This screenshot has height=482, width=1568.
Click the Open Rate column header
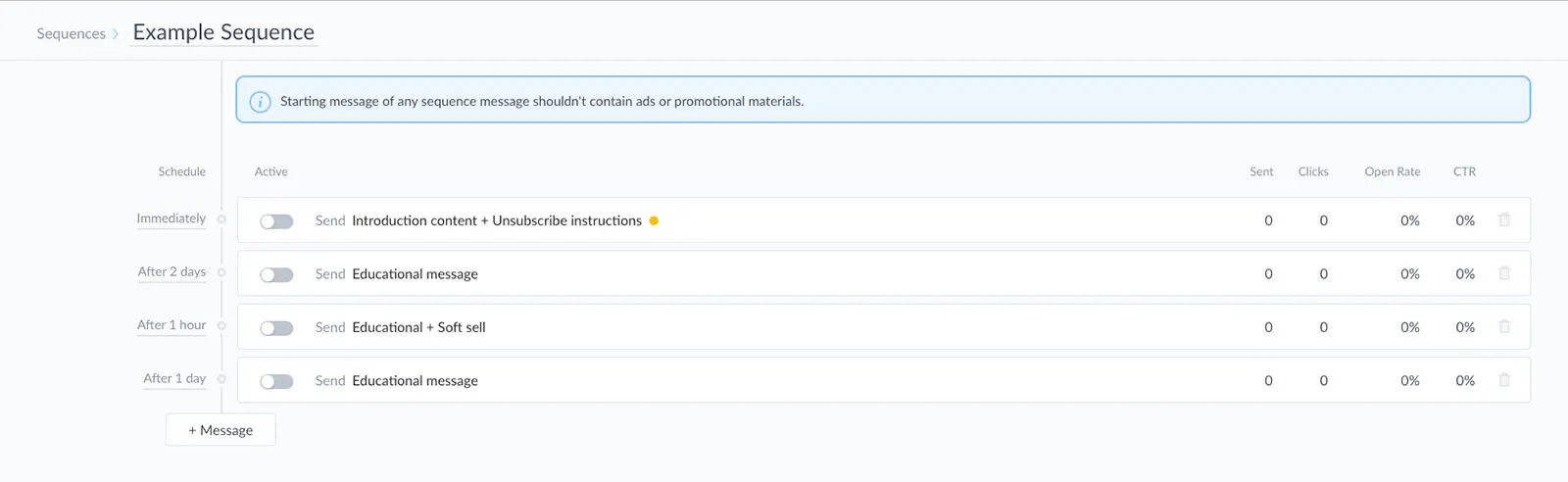1393,171
